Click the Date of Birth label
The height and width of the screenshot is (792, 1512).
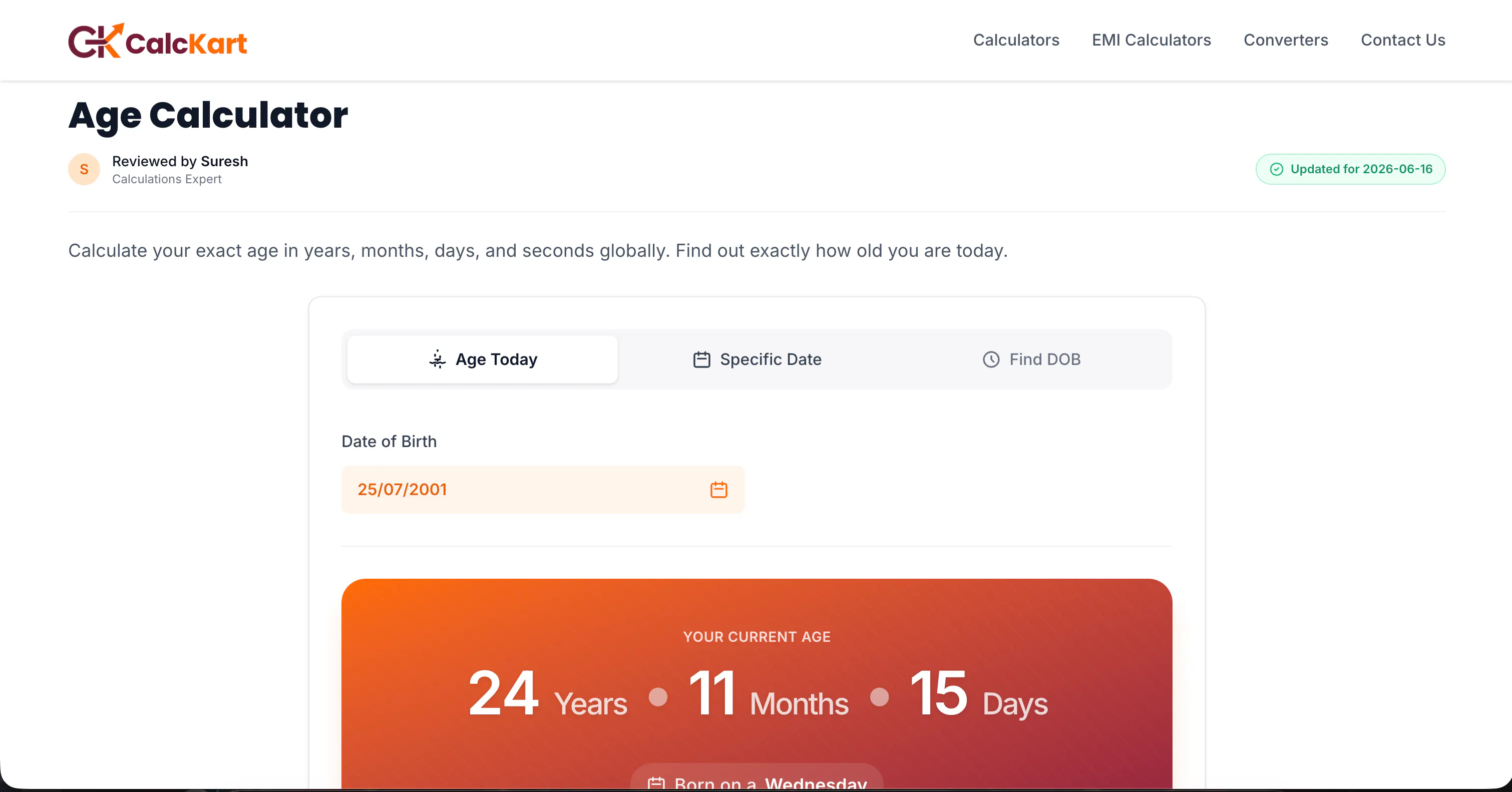[x=389, y=442]
